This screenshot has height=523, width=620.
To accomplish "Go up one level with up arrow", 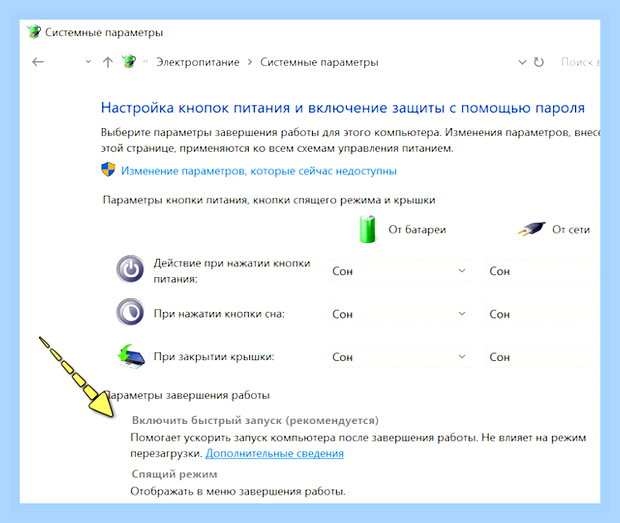I will 108,62.
